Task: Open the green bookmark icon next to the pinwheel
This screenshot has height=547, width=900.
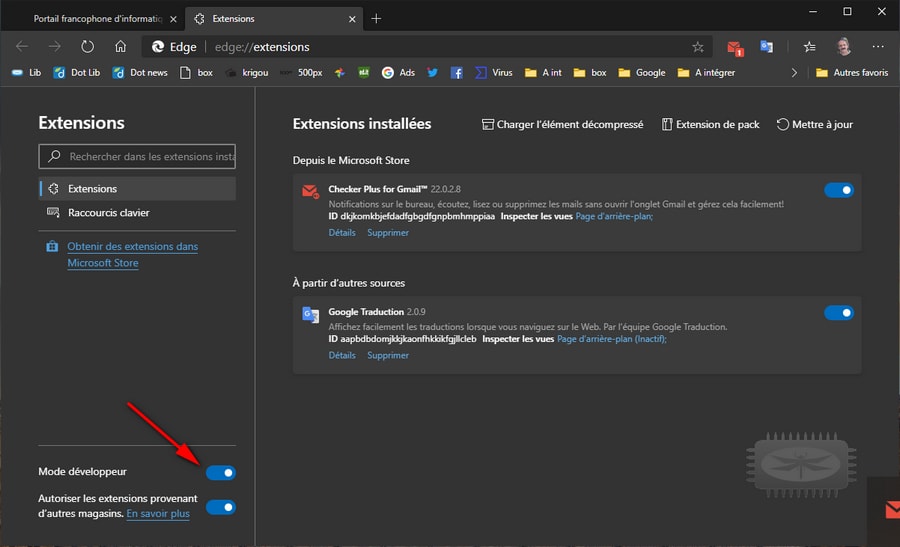Action: click(363, 72)
